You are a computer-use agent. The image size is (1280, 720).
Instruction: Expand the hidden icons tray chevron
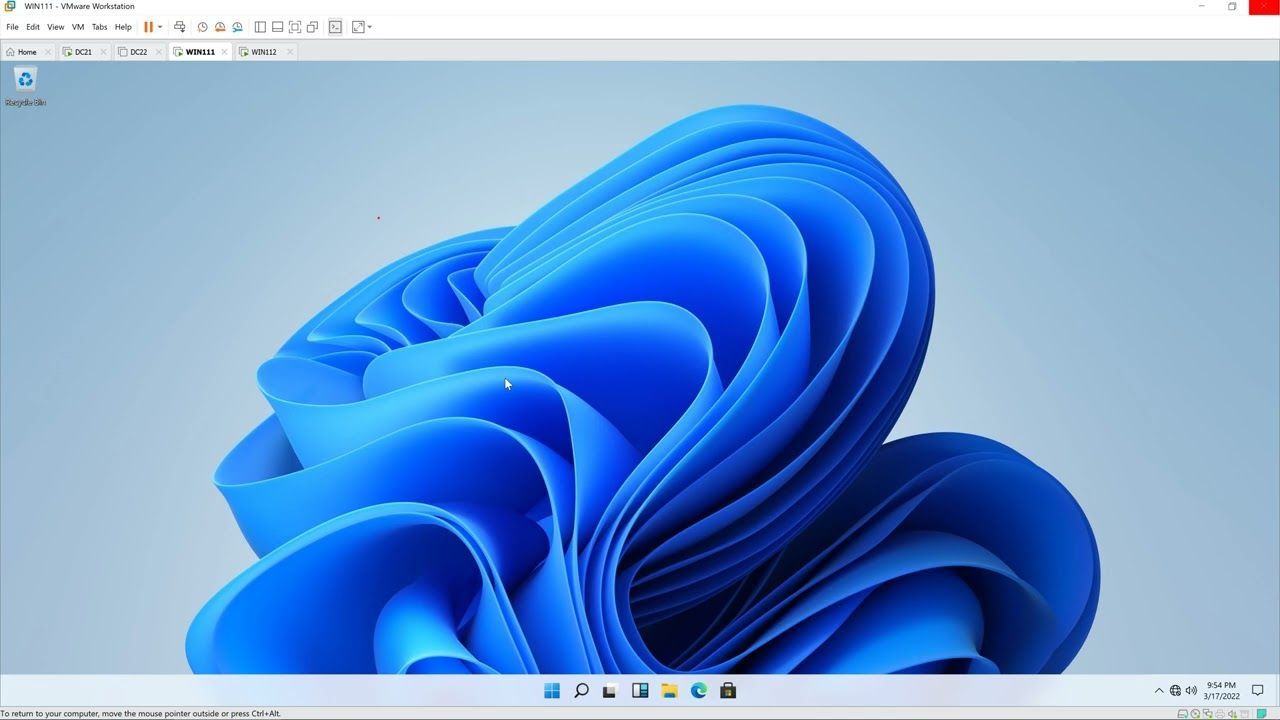1160,690
